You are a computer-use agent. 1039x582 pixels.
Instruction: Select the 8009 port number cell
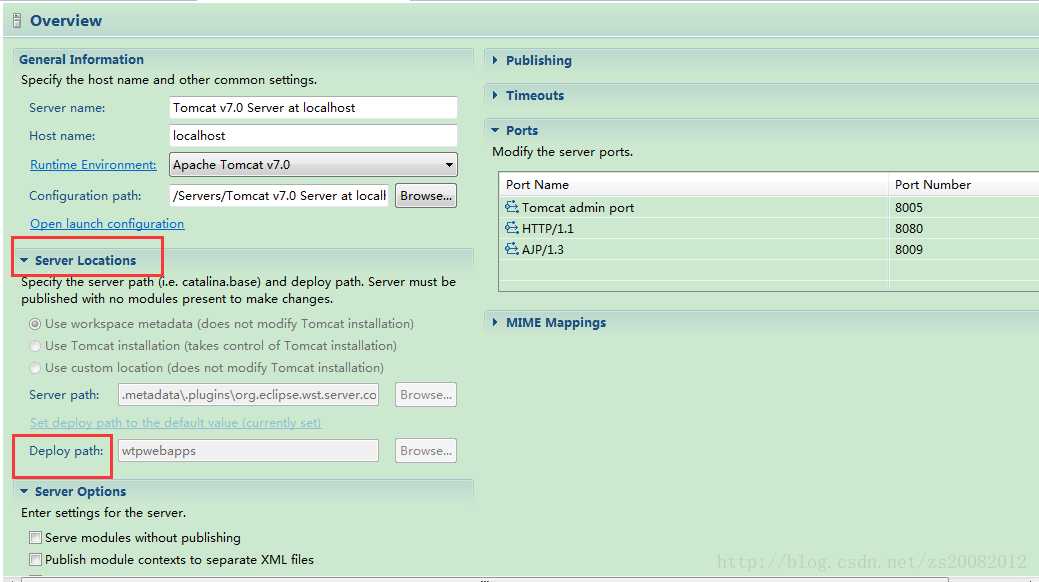pyautogui.click(x=908, y=250)
